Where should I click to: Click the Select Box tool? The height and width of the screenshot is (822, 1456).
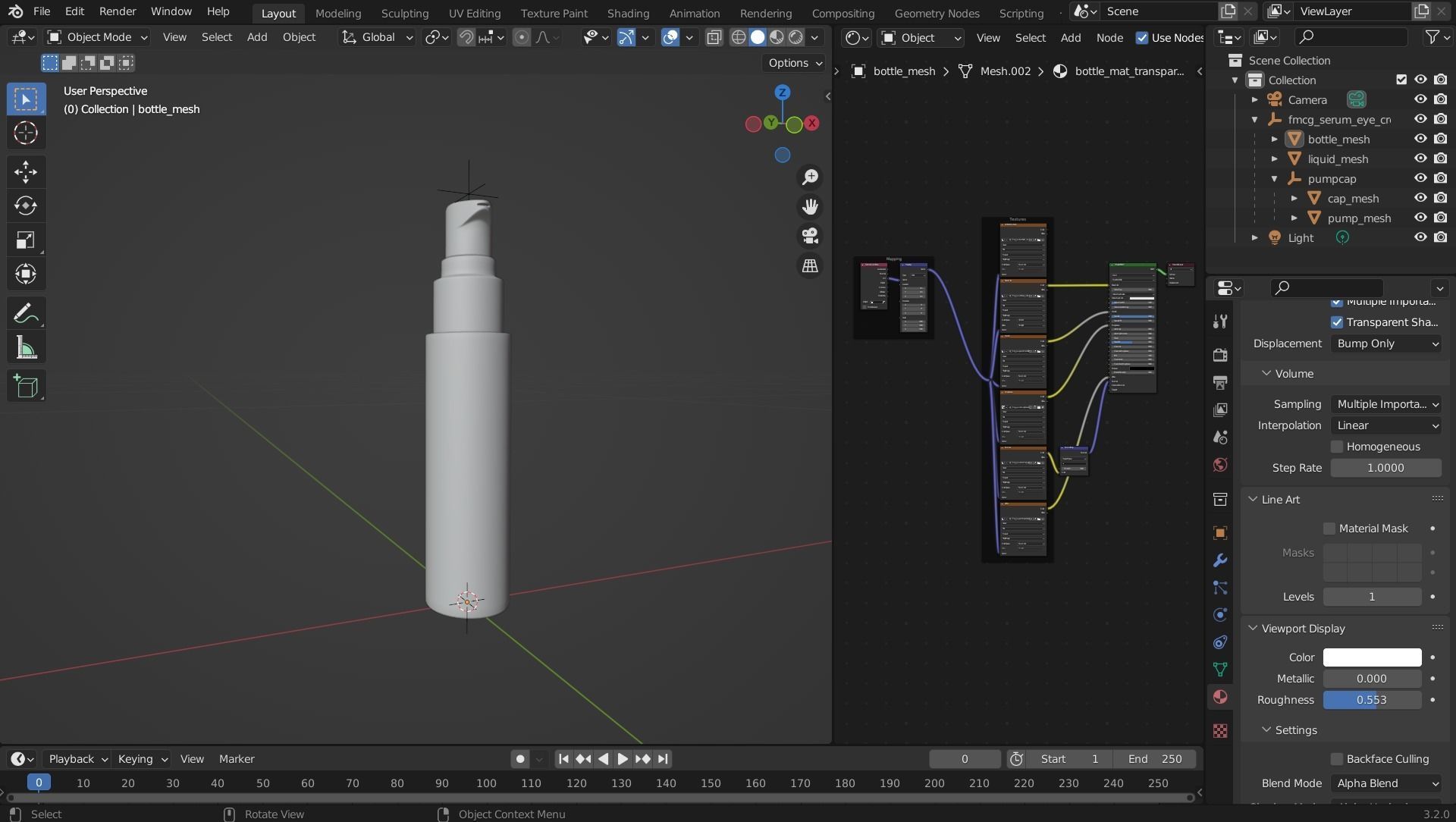[x=26, y=99]
